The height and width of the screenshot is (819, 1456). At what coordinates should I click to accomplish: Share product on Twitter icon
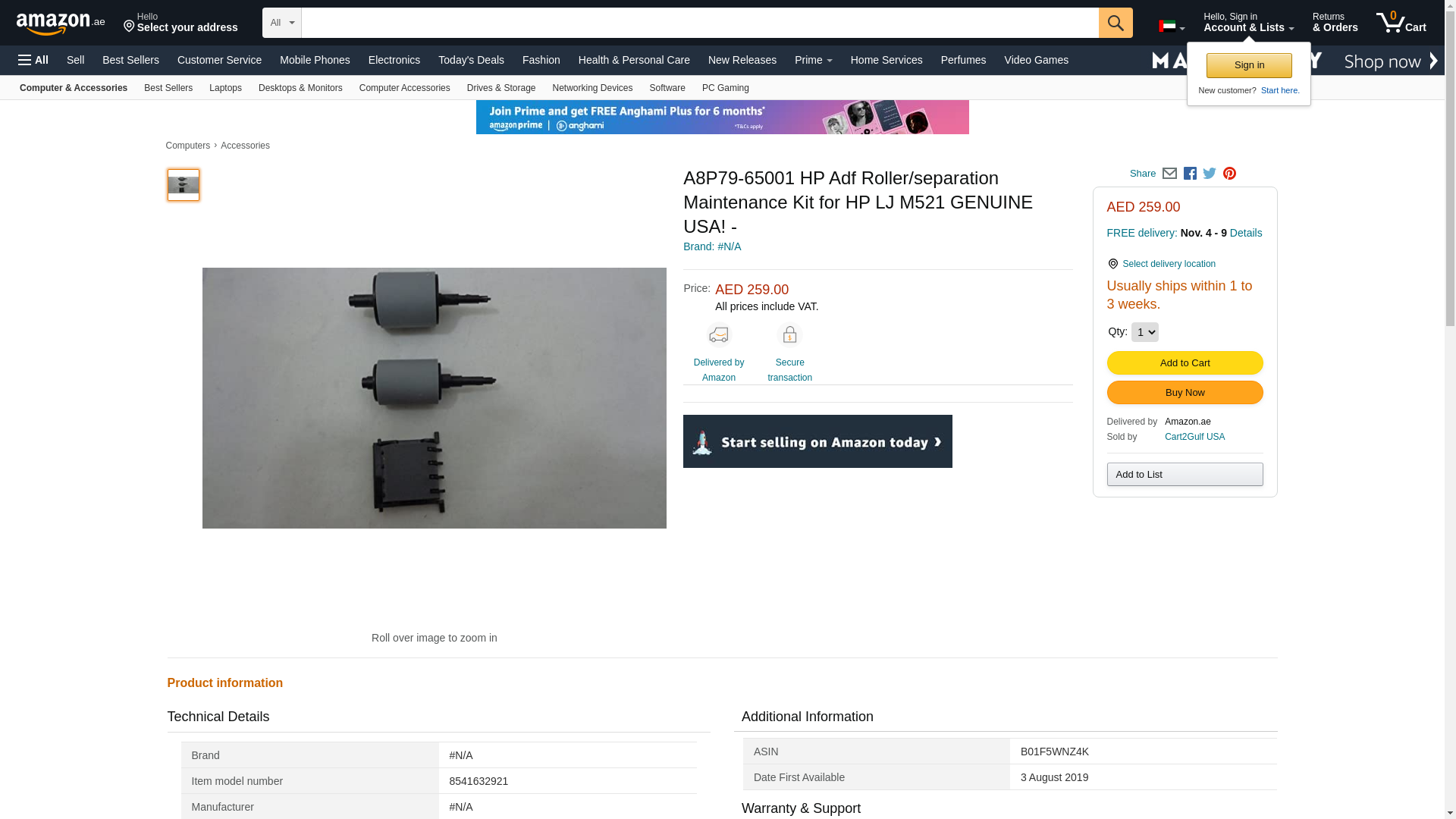pyautogui.click(x=1210, y=174)
